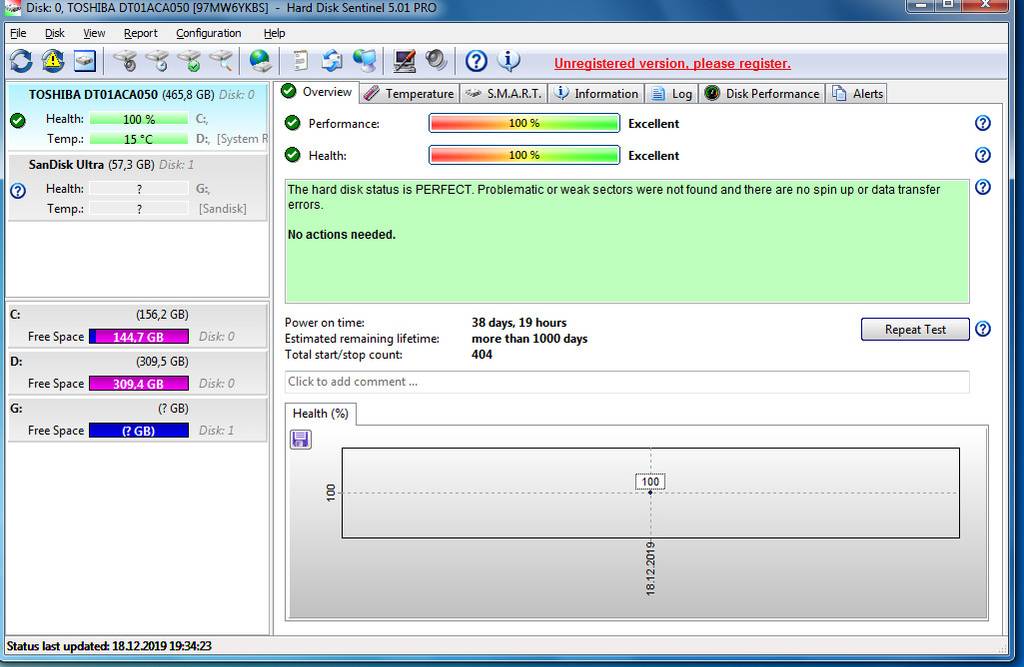Click the monitor with screwdriver configuration icon
Viewport: 1024px width, 667px height.
tap(404, 61)
